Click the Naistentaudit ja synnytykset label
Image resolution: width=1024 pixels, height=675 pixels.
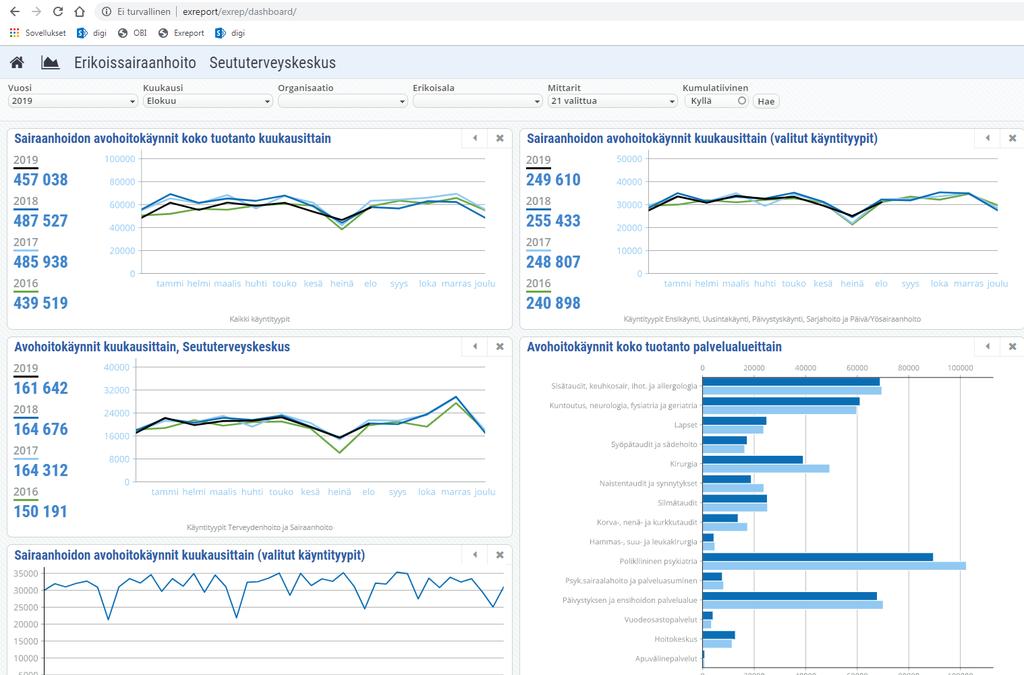click(x=648, y=484)
